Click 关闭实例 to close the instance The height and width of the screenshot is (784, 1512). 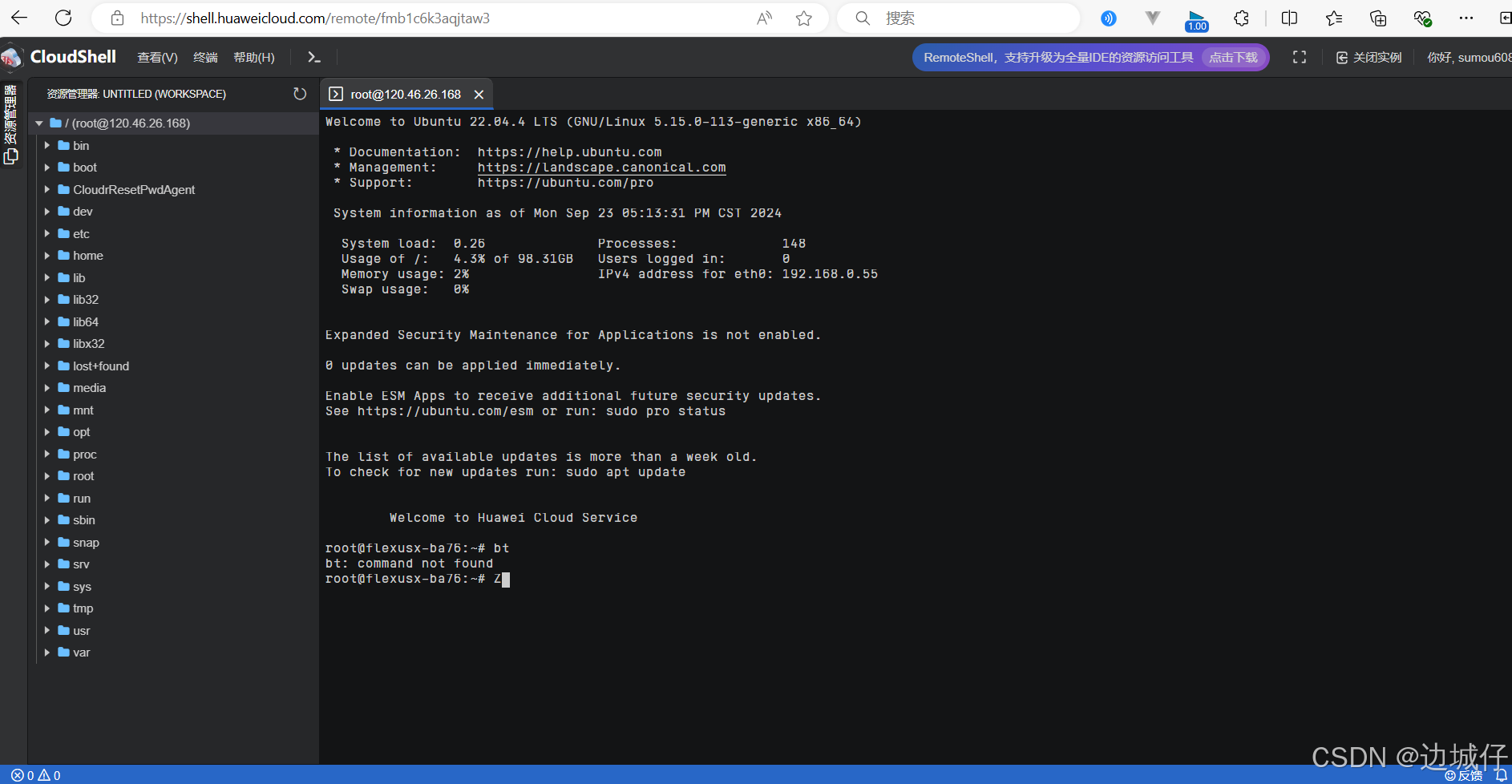click(1368, 58)
